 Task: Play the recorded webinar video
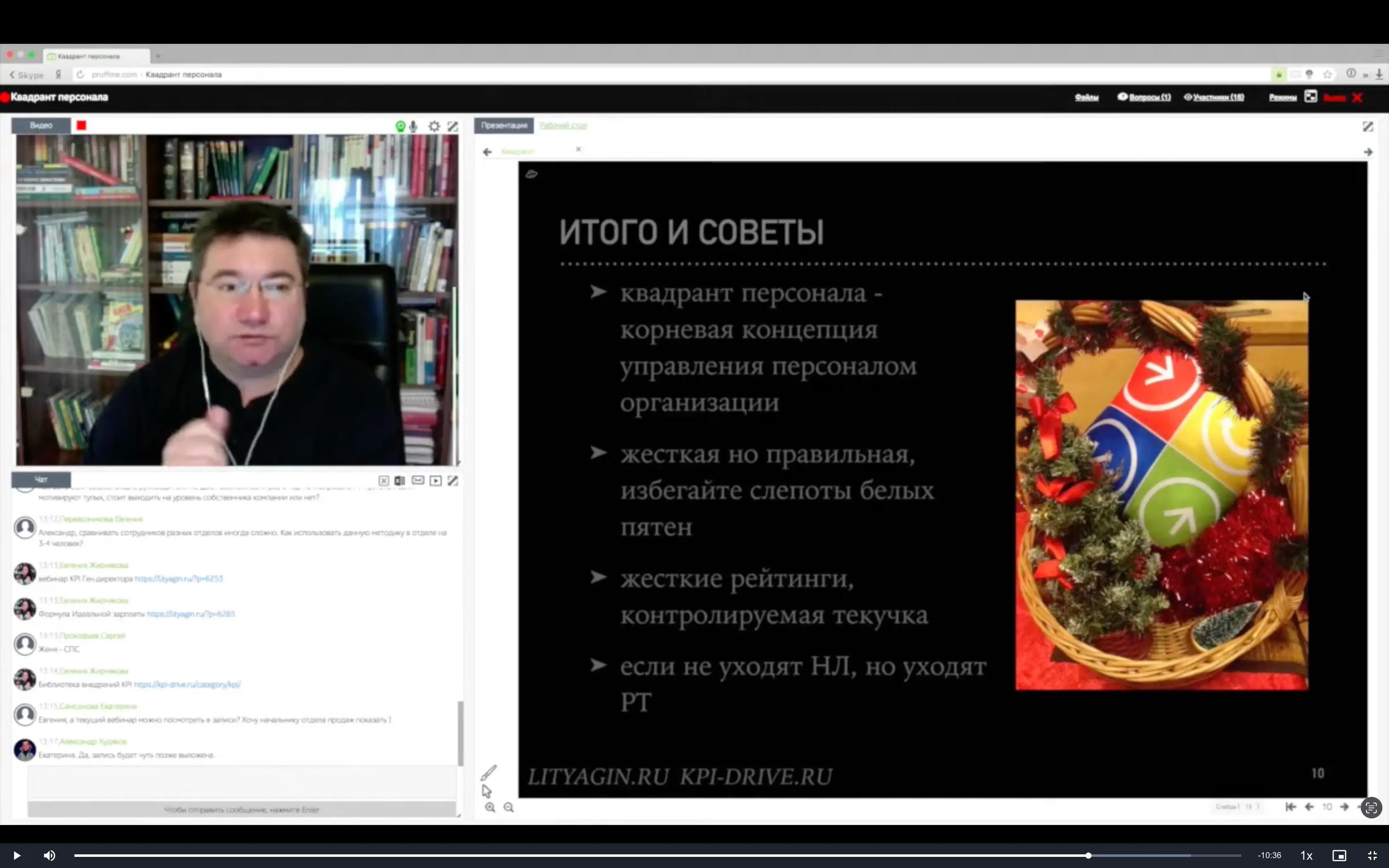click(17, 855)
